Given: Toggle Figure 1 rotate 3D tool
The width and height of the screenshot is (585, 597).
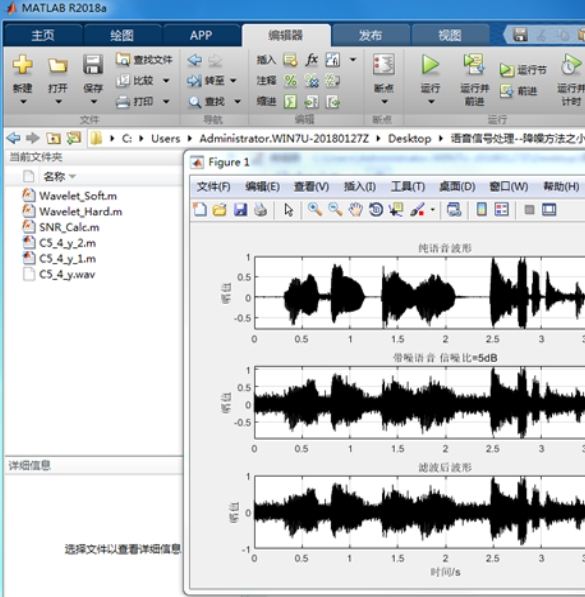Looking at the screenshot, I should tap(376, 209).
